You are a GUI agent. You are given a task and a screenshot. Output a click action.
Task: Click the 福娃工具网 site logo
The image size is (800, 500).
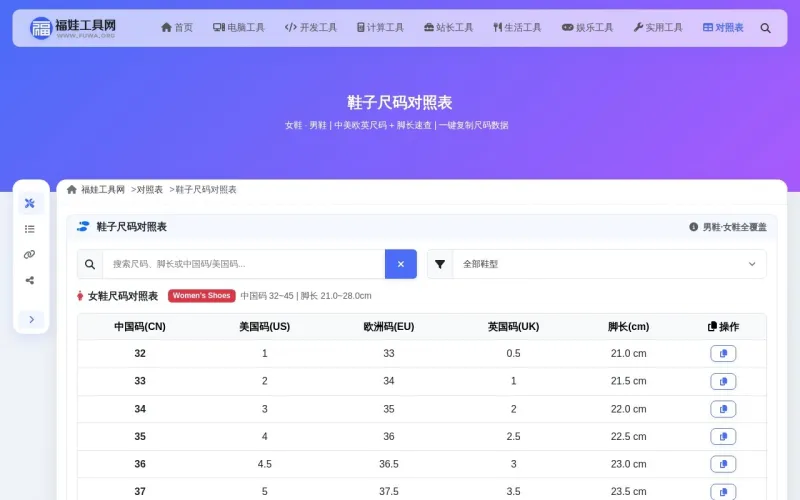click(x=73, y=28)
